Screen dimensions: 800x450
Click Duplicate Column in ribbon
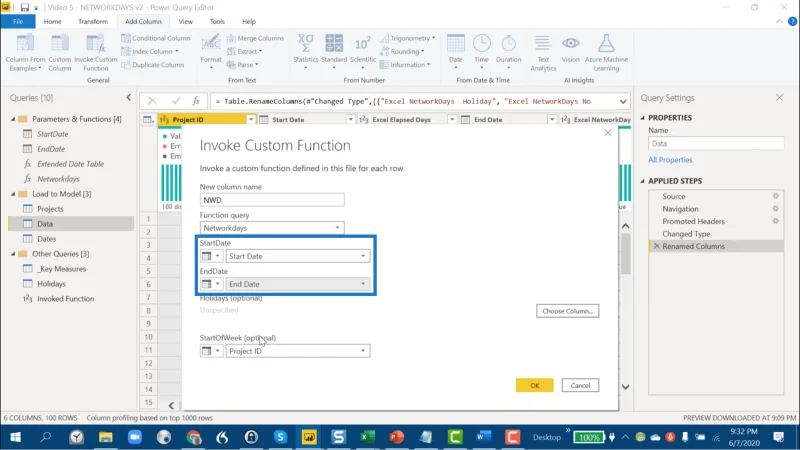coord(153,65)
